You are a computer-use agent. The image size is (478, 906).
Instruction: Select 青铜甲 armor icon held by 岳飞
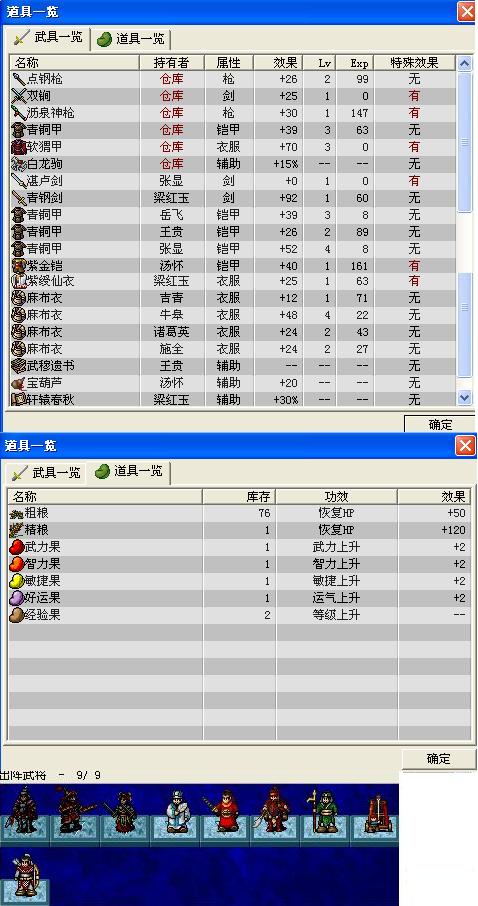[18, 214]
